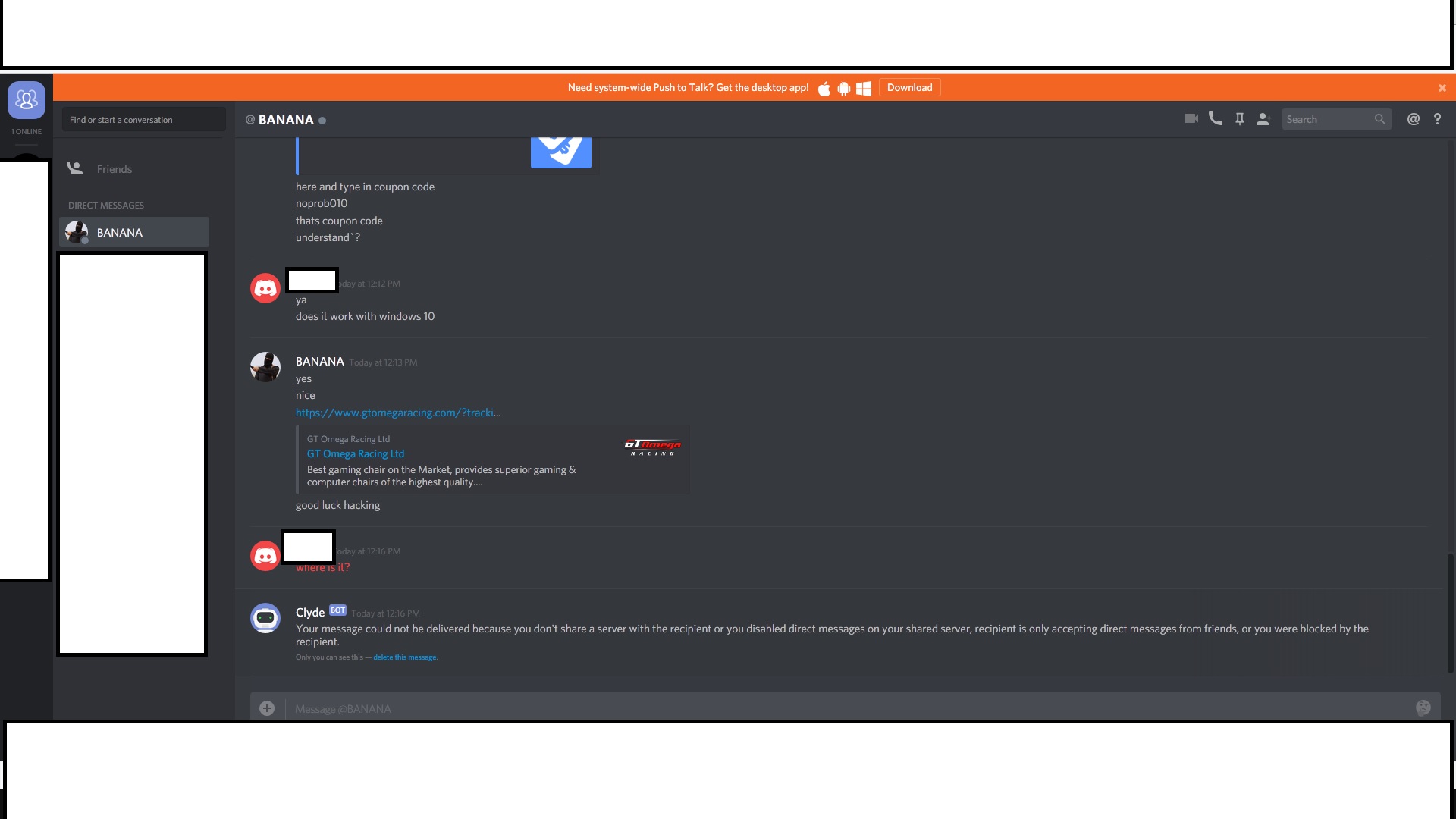
Task: Open the GT Omega Racing link
Action: [397, 412]
